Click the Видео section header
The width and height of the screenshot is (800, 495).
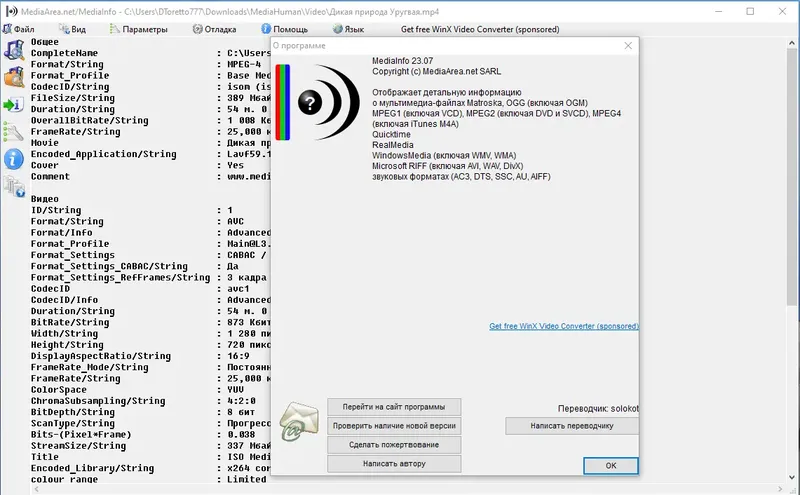45,199
